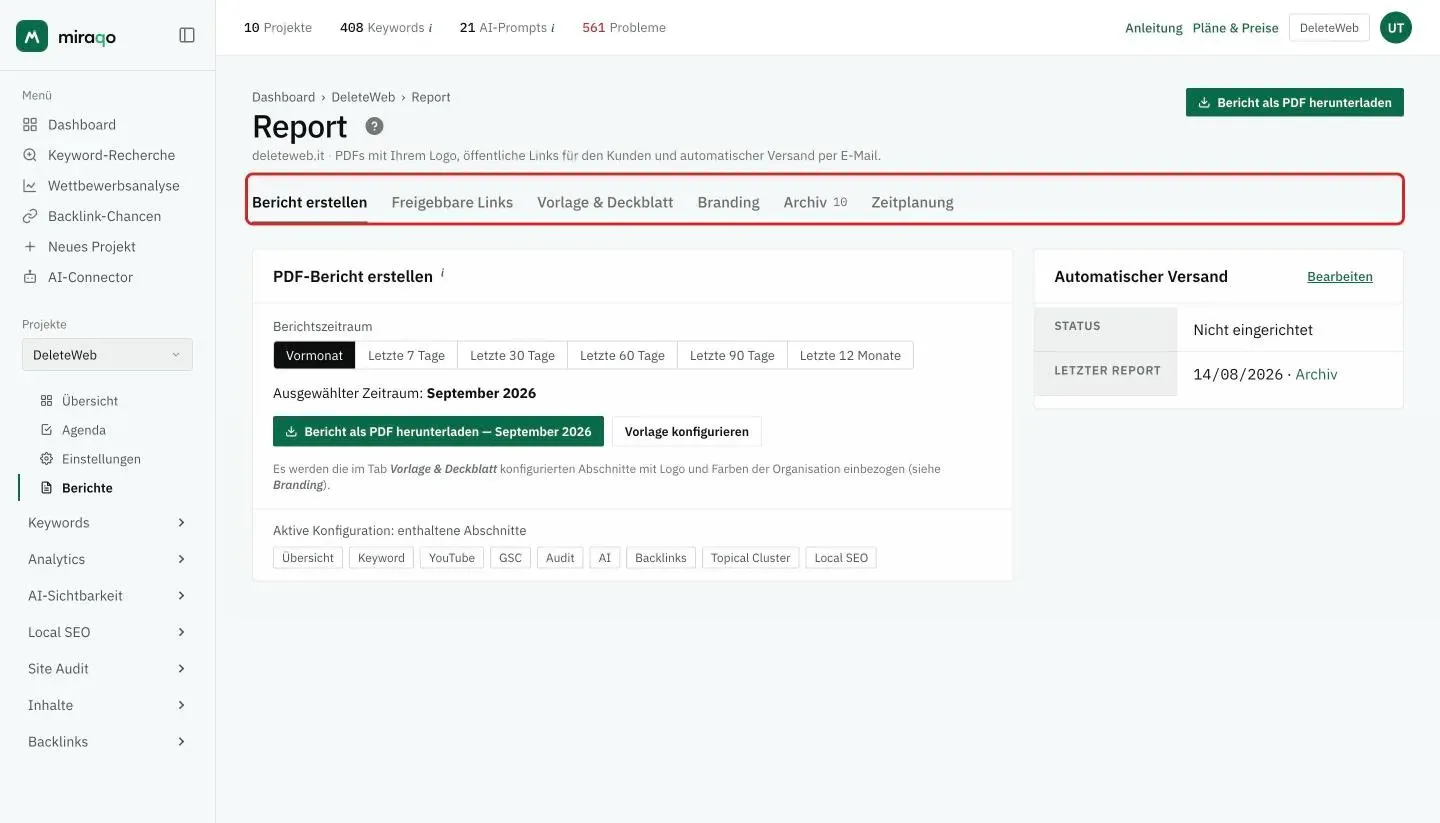Click the DeleteWeb organization button in header
Viewport: 1440px width, 823px height.
coord(1329,28)
